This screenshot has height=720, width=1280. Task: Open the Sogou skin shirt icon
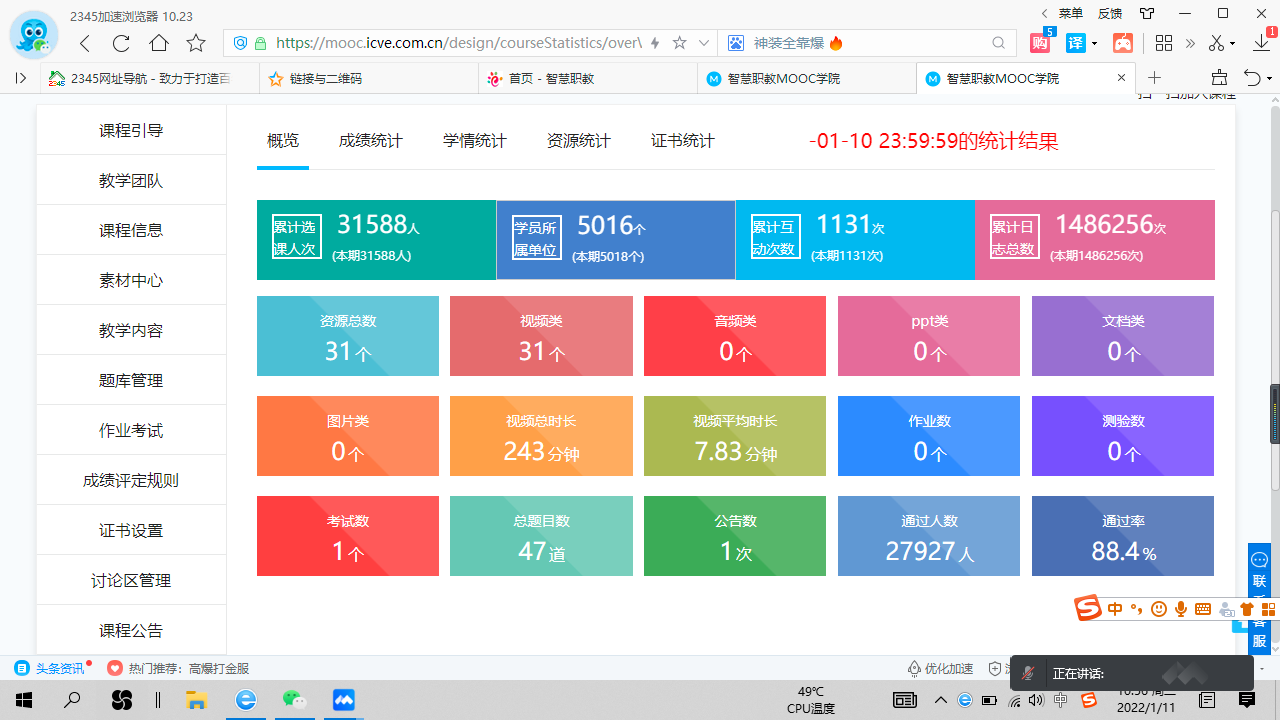tap(1247, 609)
